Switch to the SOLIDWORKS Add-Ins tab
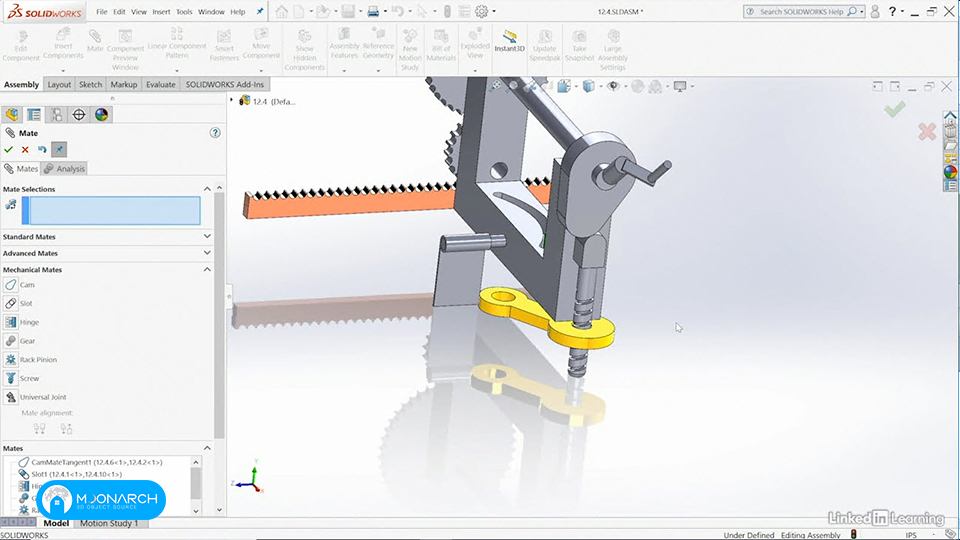 point(225,84)
